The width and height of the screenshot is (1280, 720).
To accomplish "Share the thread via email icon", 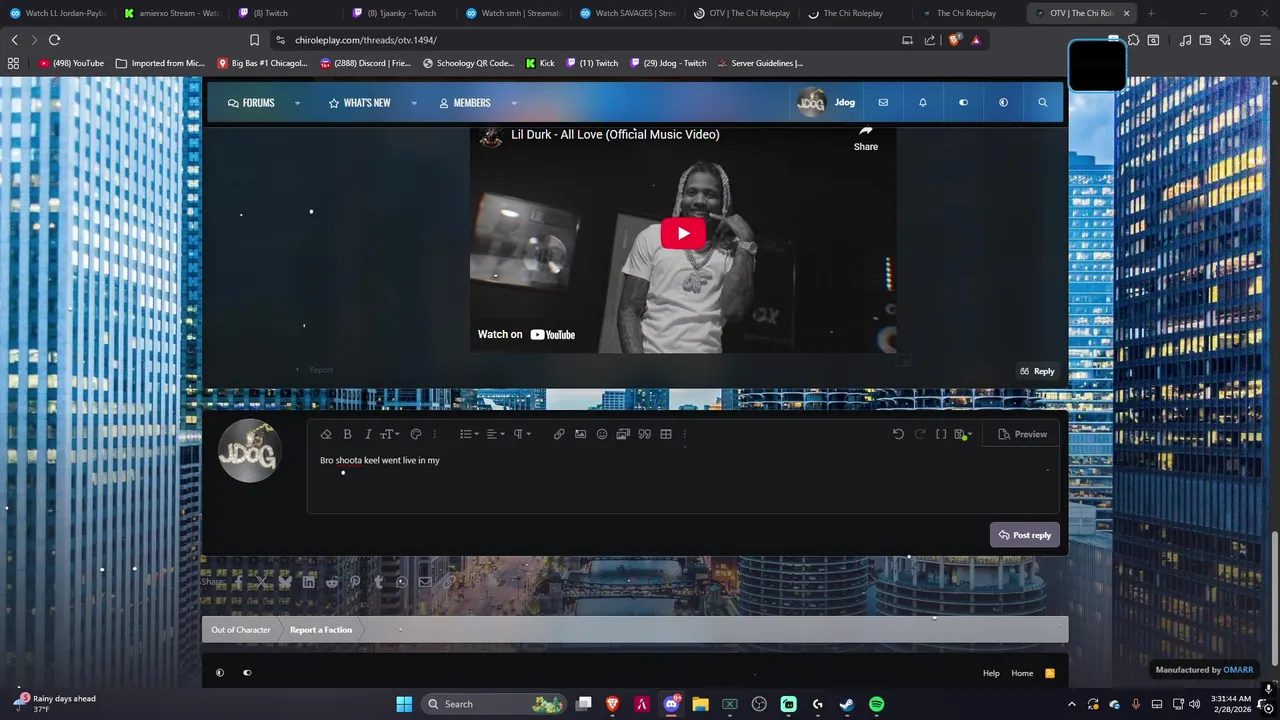I will [425, 581].
